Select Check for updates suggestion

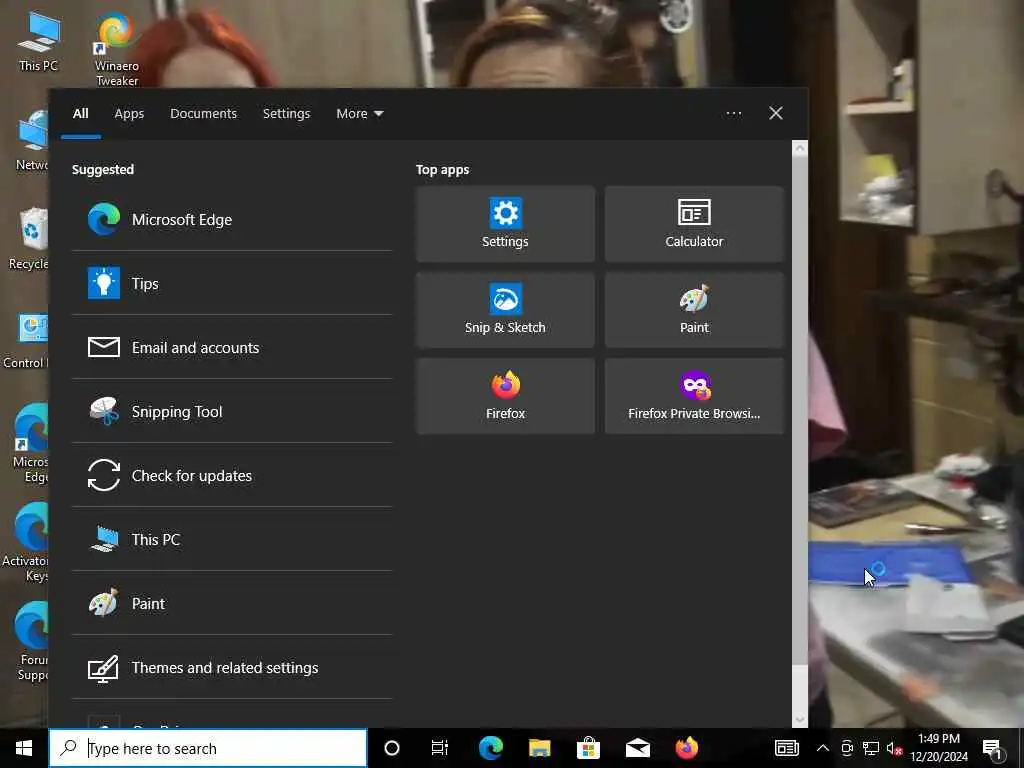tap(232, 475)
